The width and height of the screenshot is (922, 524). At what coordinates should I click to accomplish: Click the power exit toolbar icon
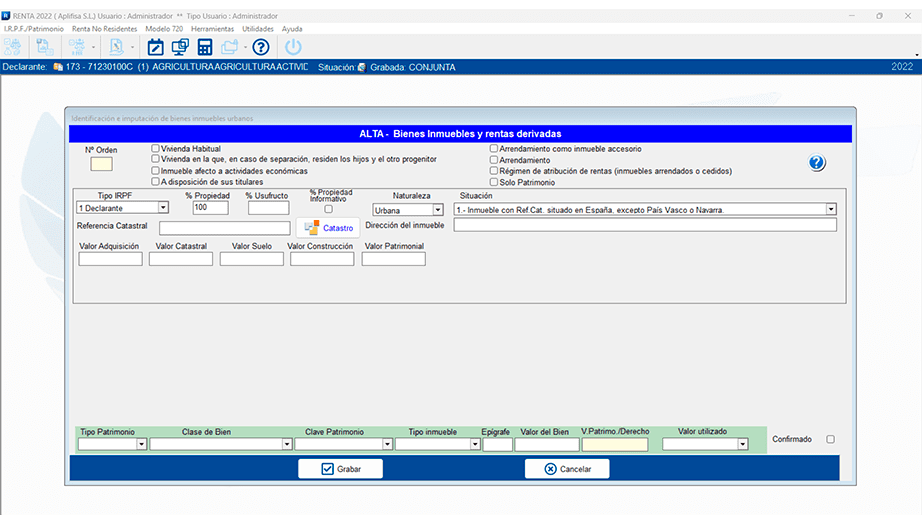[293, 47]
